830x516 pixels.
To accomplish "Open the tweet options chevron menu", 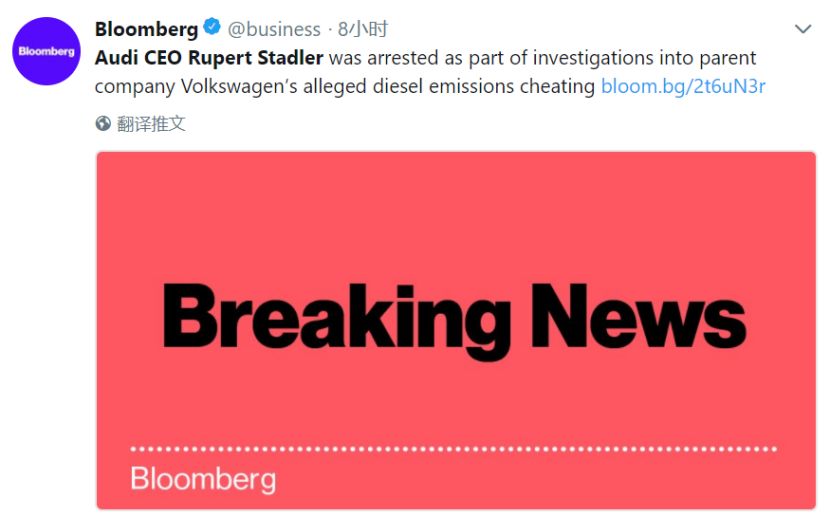I will point(802,30).
